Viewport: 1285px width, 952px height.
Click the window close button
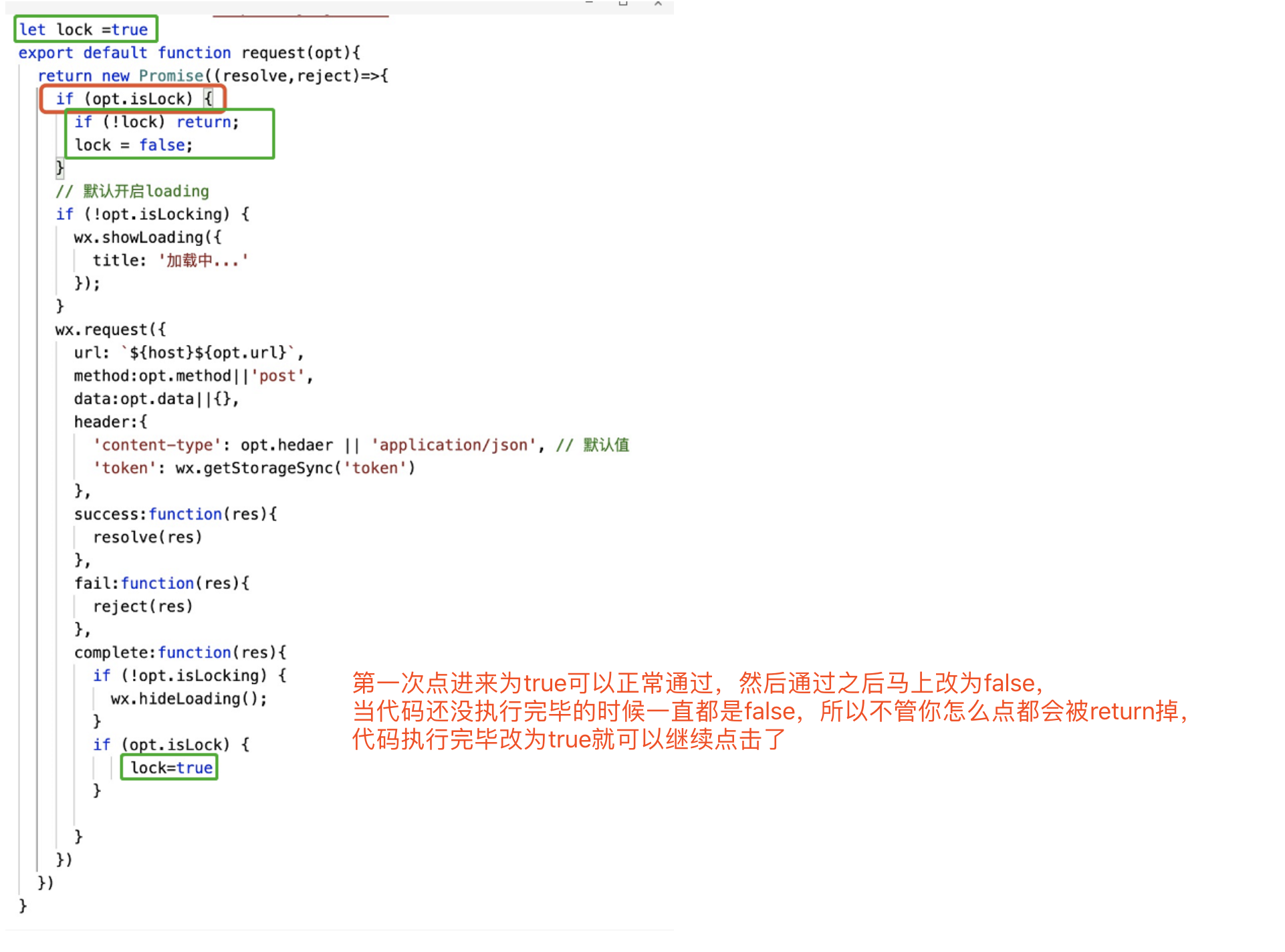pyautogui.click(x=658, y=3)
